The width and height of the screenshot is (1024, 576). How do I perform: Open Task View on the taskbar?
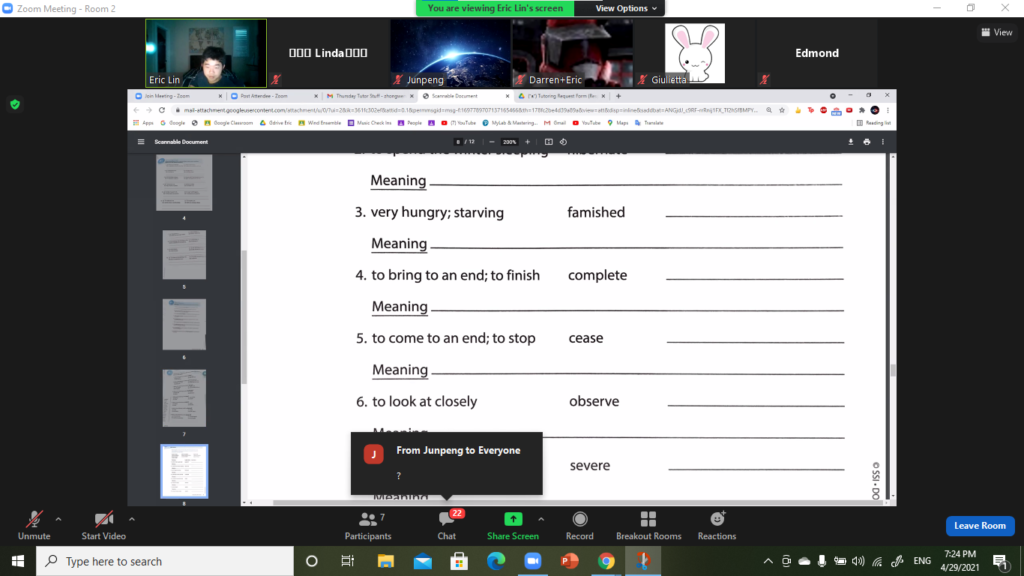coord(347,561)
